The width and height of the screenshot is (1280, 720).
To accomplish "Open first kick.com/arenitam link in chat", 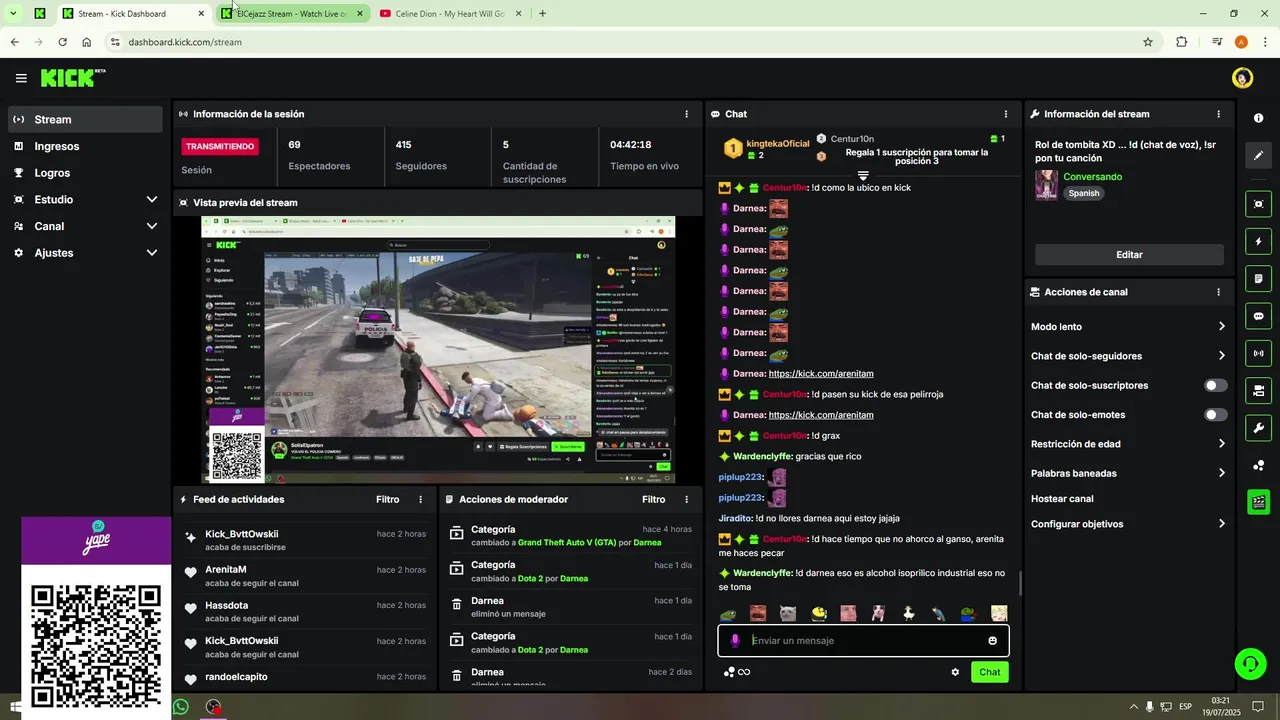I will pos(821,374).
